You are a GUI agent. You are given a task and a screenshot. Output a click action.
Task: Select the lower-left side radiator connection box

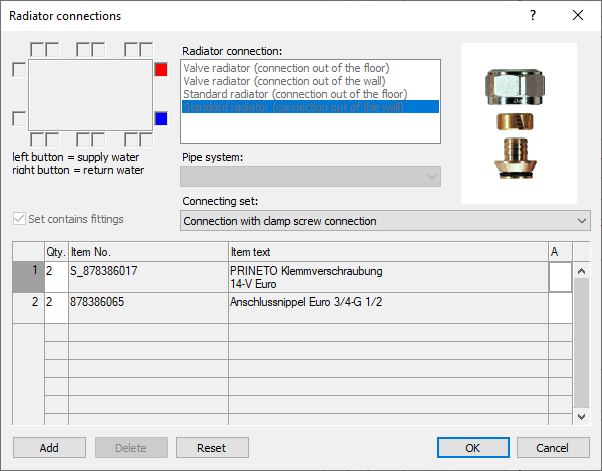click(19, 119)
